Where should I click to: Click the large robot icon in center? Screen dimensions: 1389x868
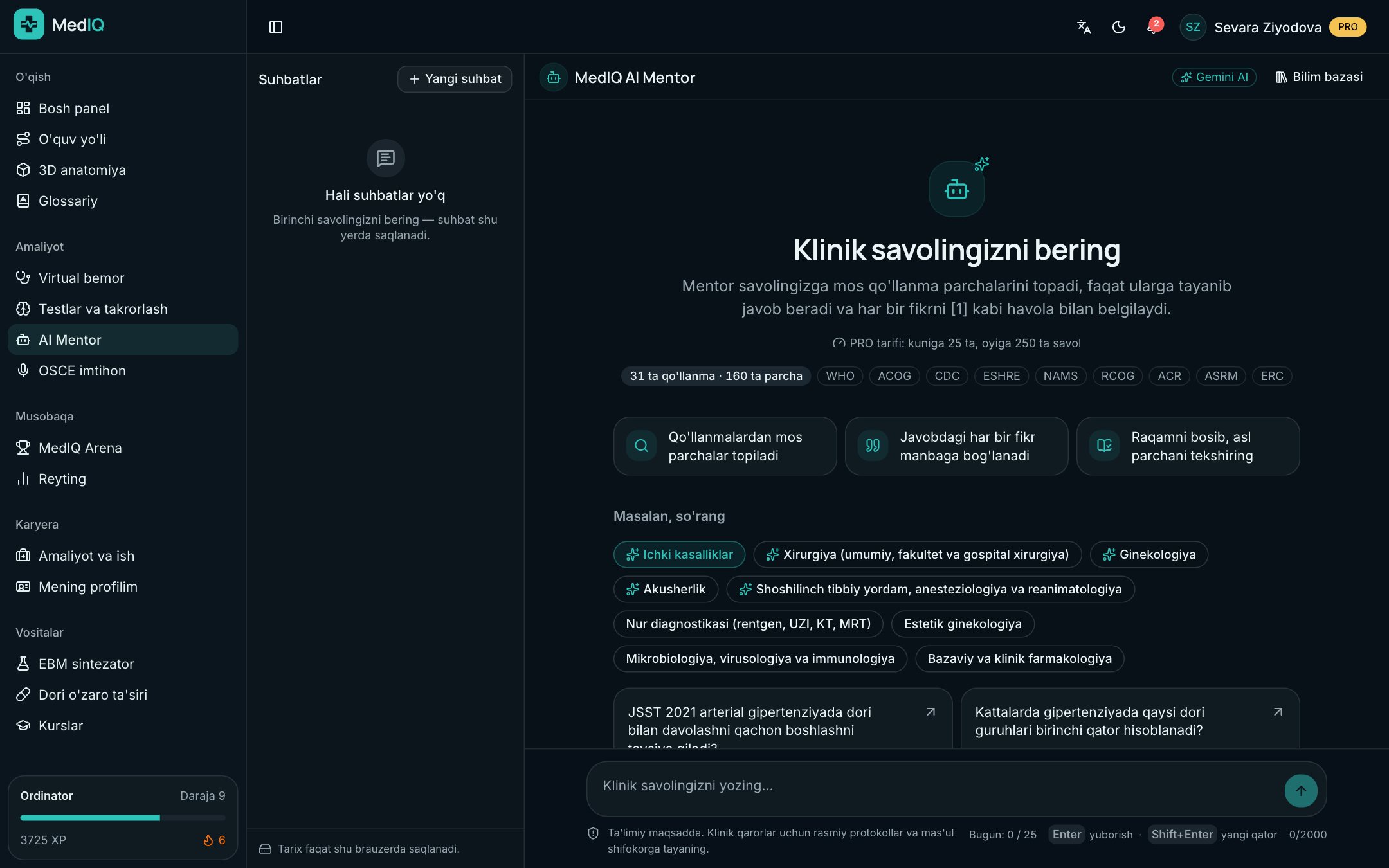[x=956, y=190]
